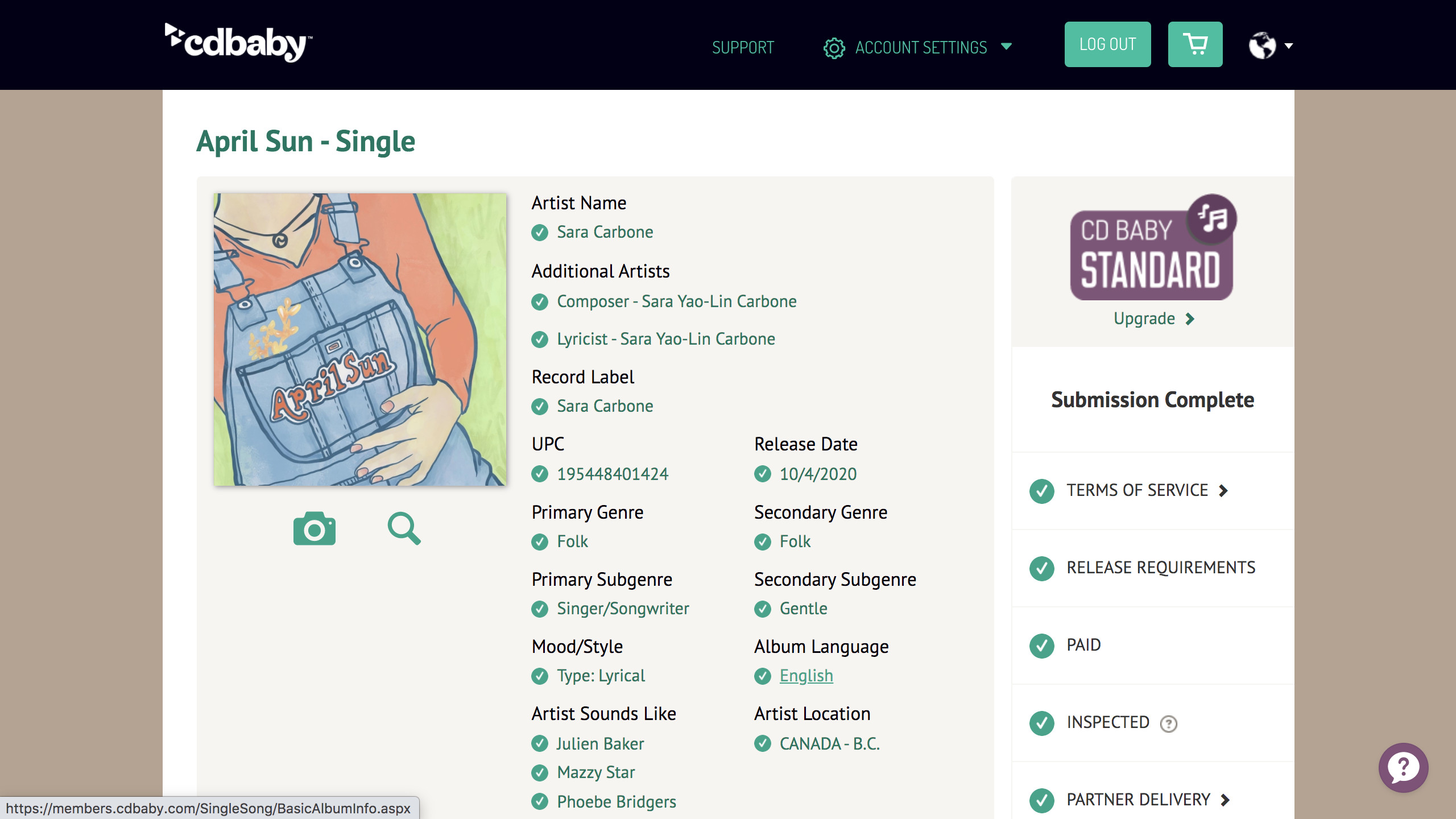This screenshot has width=1456, height=819.
Task: Click the English language link
Action: pyautogui.click(x=806, y=675)
